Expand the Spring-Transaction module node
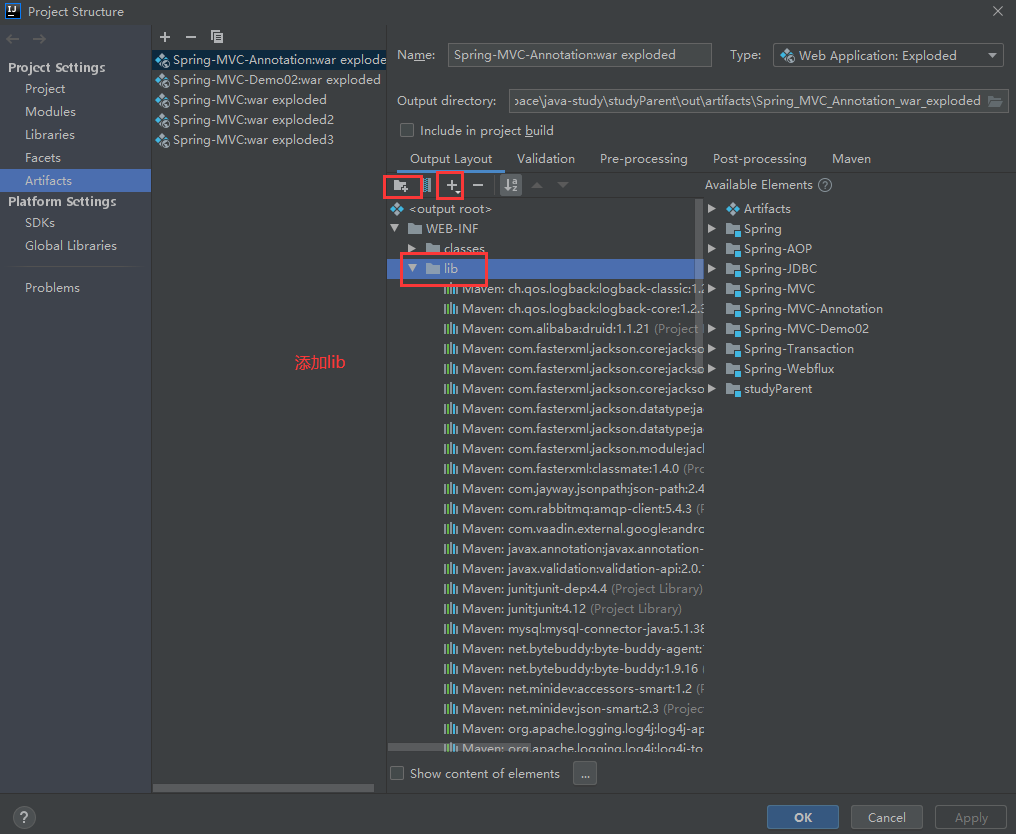The width and height of the screenshot is (1016, 834). click(712, 349)
